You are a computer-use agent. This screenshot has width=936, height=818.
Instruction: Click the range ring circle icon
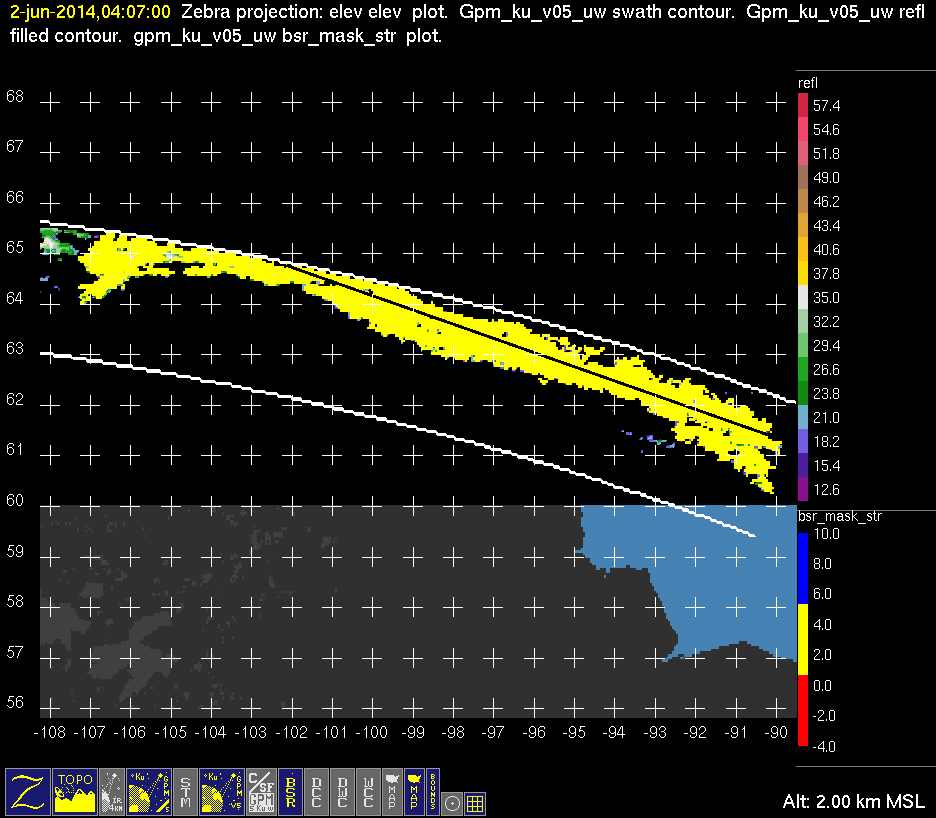pyautogui.click(x=452, y=804)
